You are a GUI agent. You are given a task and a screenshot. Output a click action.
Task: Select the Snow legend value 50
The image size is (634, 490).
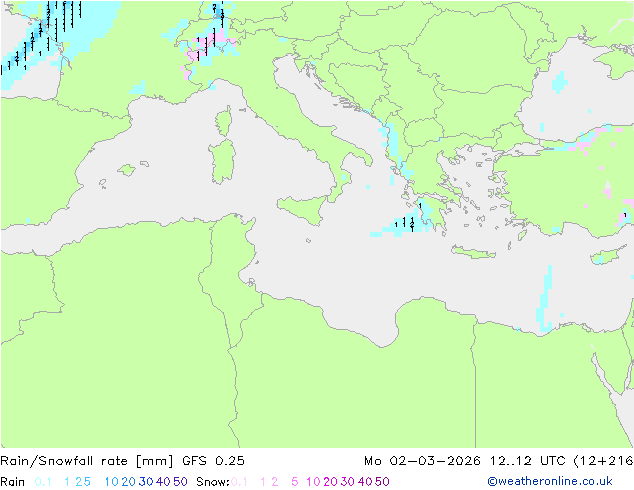click(383, 482)
